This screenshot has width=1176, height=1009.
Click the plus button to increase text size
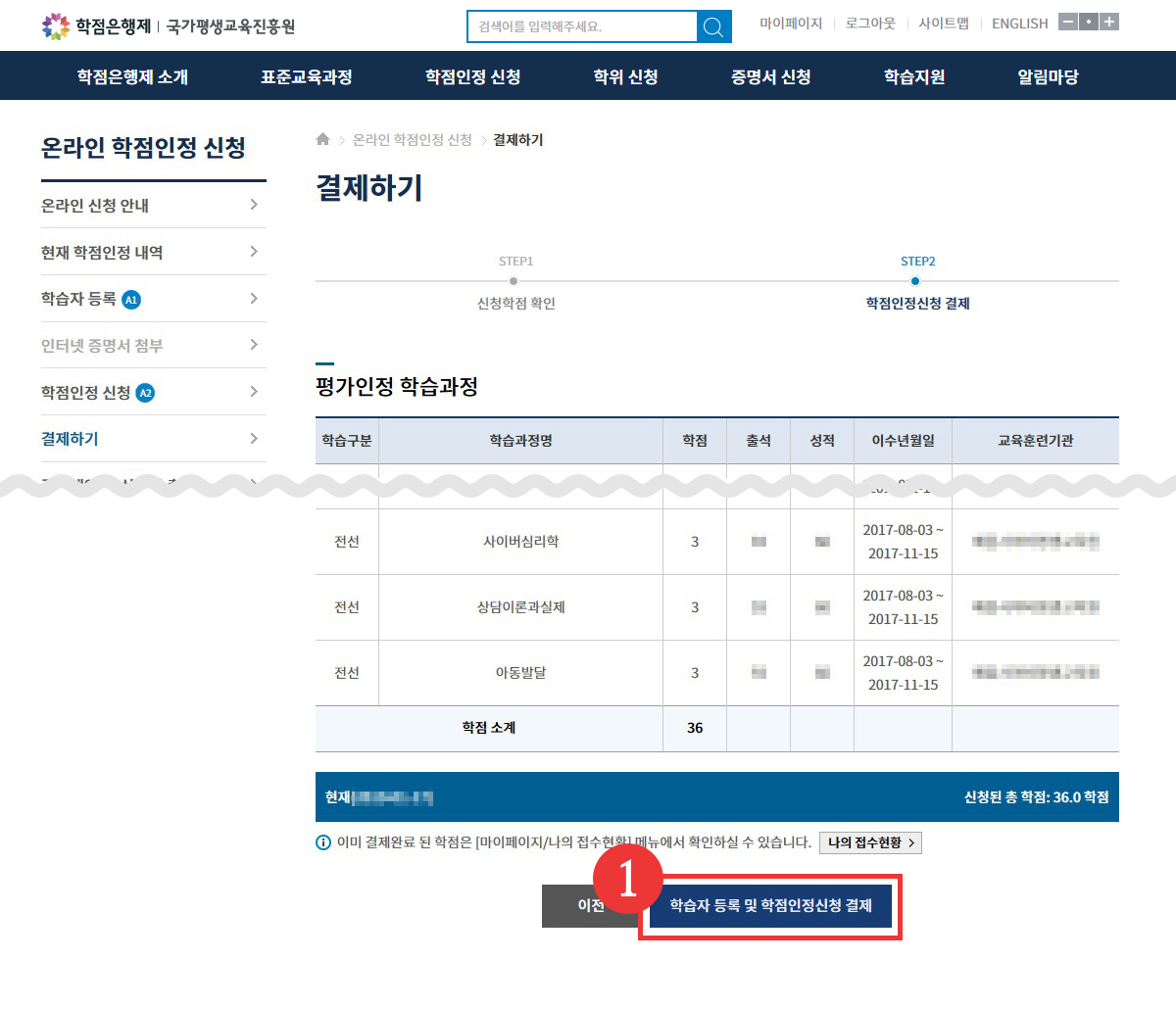(1109, 22)
